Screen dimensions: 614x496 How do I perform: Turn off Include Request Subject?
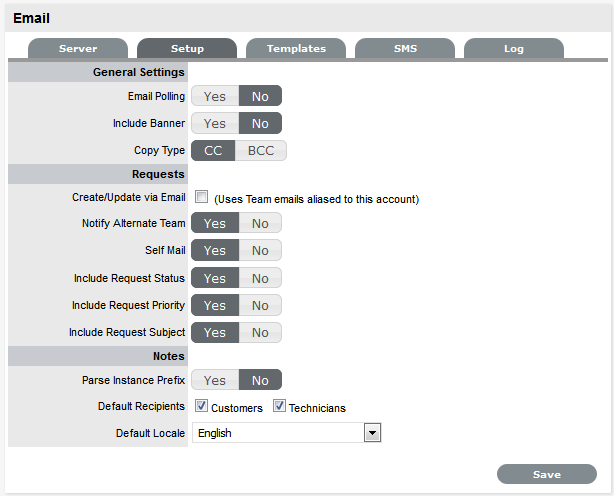260,332
